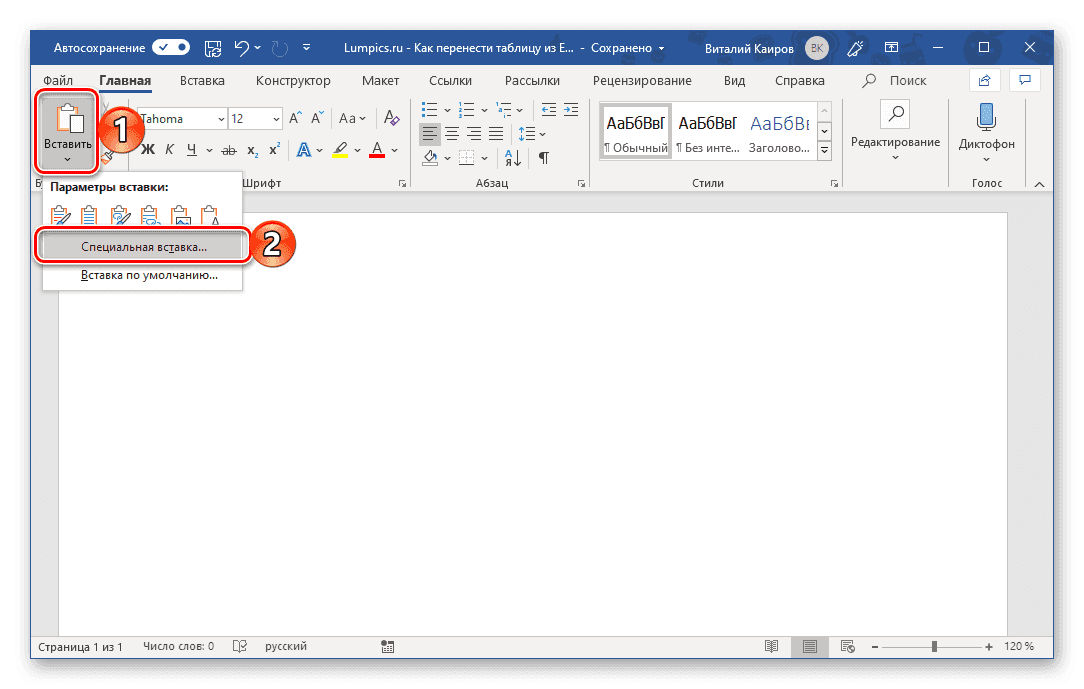Image resolution: width=1084 pixels, height=689 pixels.
Task: Select the text highlight color icon
Action: coord(340,150)
